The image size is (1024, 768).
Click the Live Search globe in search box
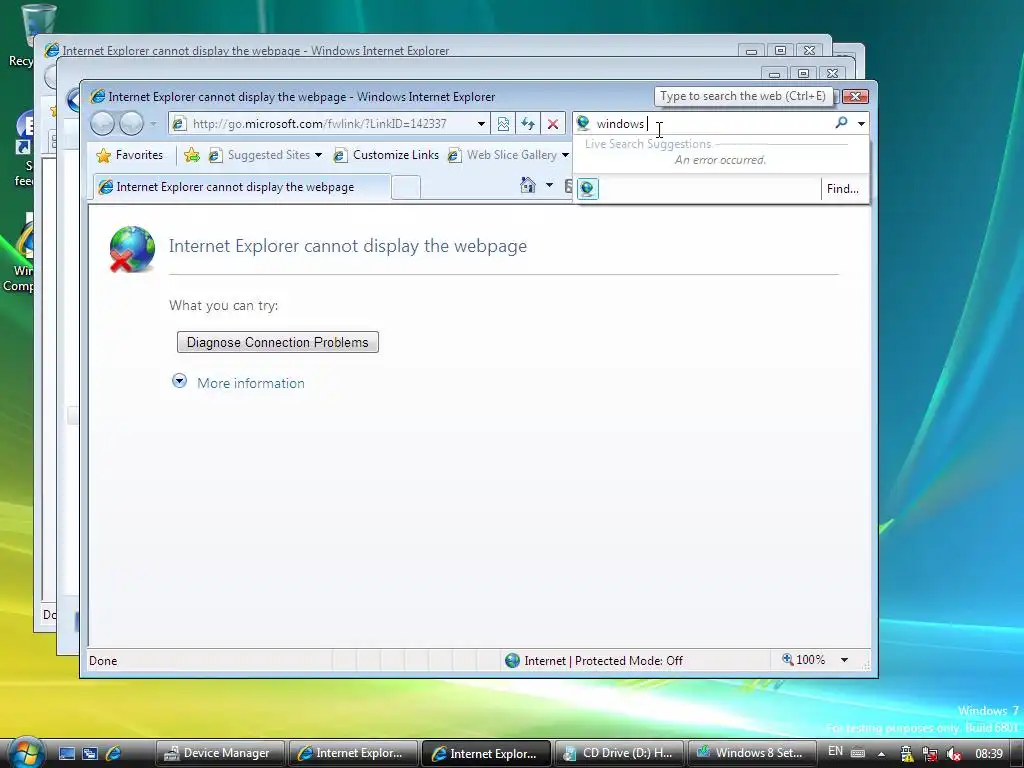click(x=583, y=123)
